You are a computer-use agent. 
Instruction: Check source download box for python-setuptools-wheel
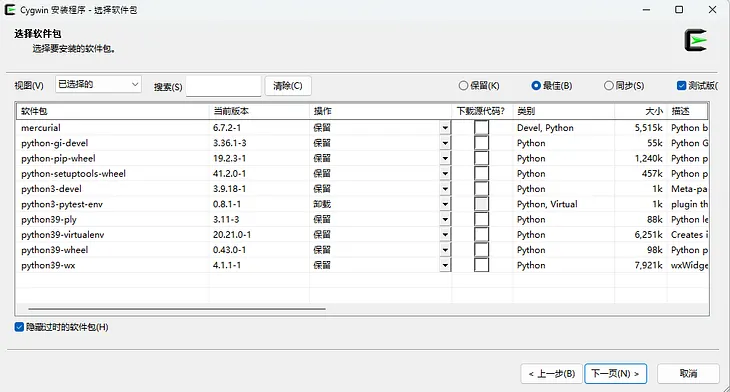(481, 173)
